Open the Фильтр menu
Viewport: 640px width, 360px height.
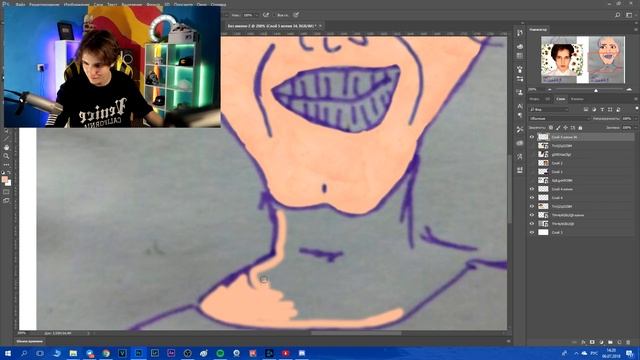(153, 4)
